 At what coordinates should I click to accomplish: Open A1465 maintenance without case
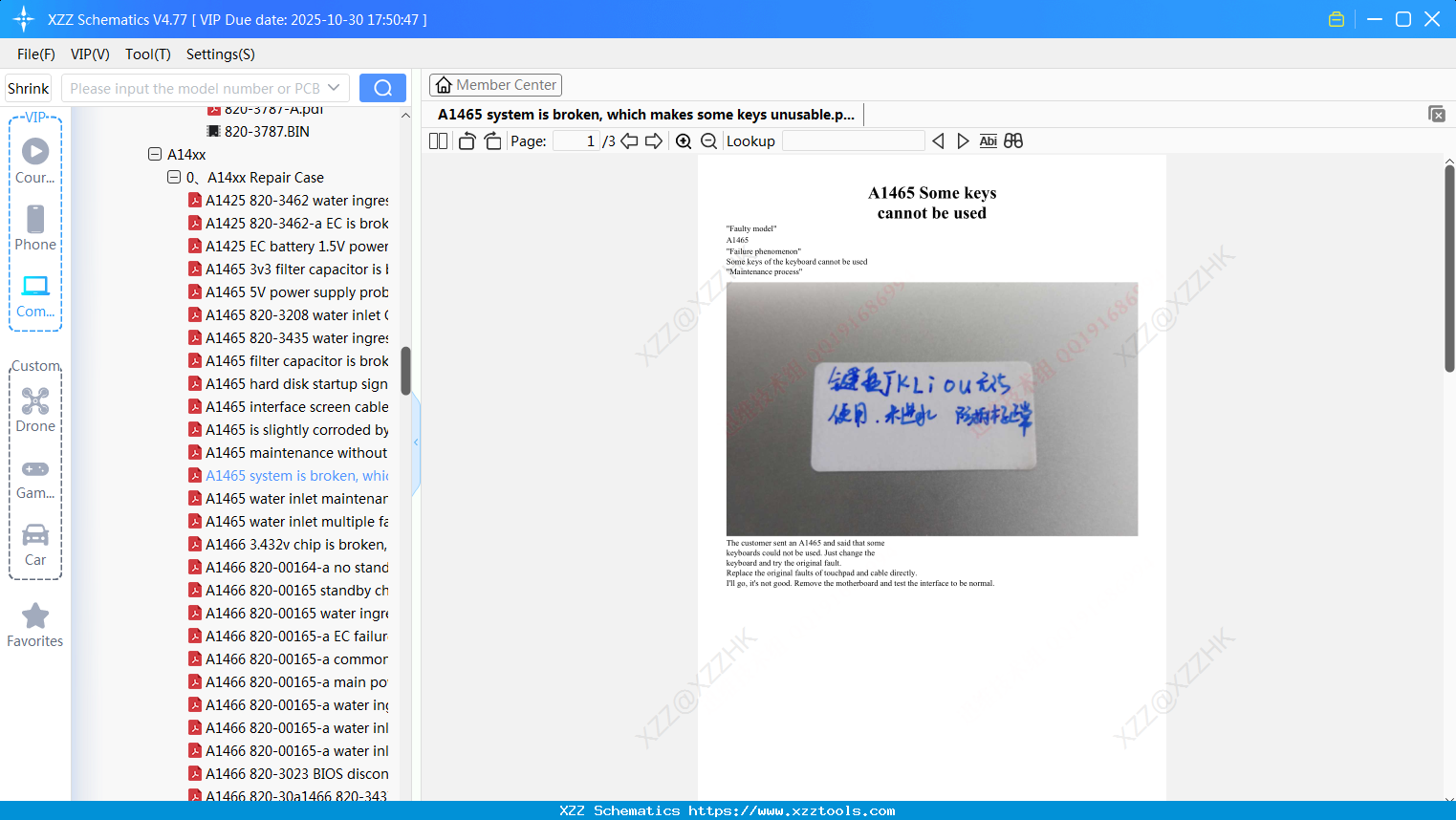289,452
